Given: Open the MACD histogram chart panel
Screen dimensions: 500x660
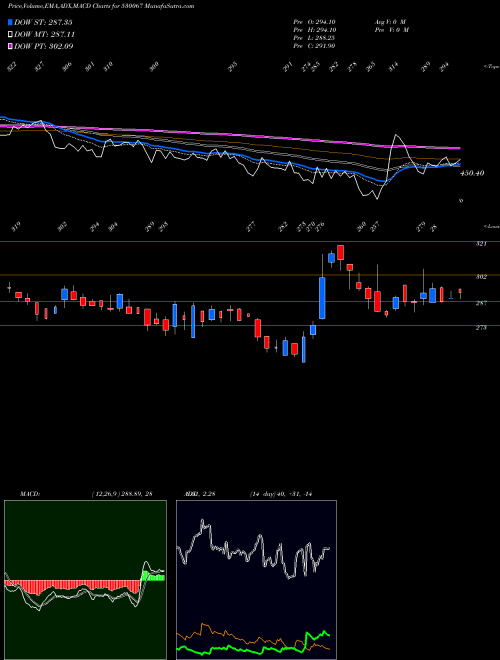Looking at the screenshot, I should coord(85,580).
